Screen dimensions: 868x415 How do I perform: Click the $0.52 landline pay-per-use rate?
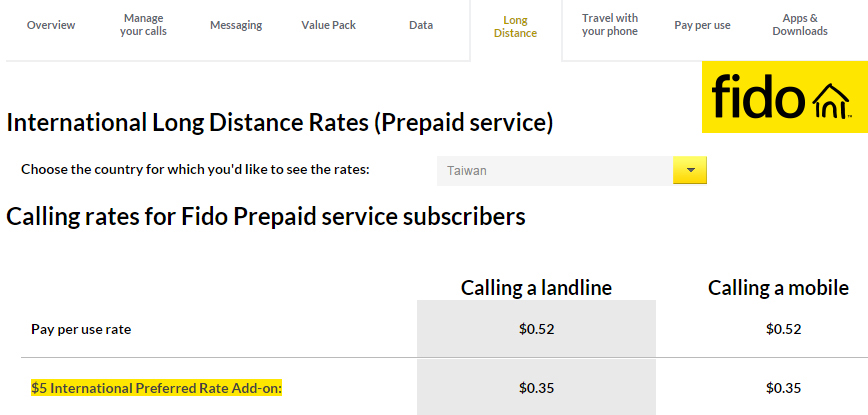coord(536,328)
